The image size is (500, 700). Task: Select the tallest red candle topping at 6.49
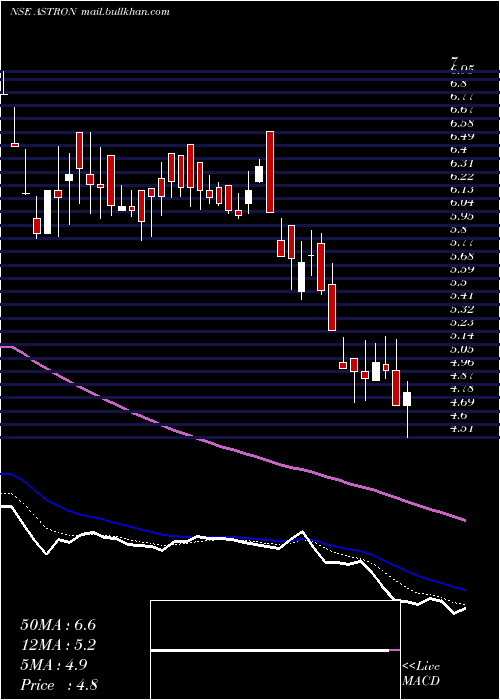pyautogui.click(x=270, y=172)
